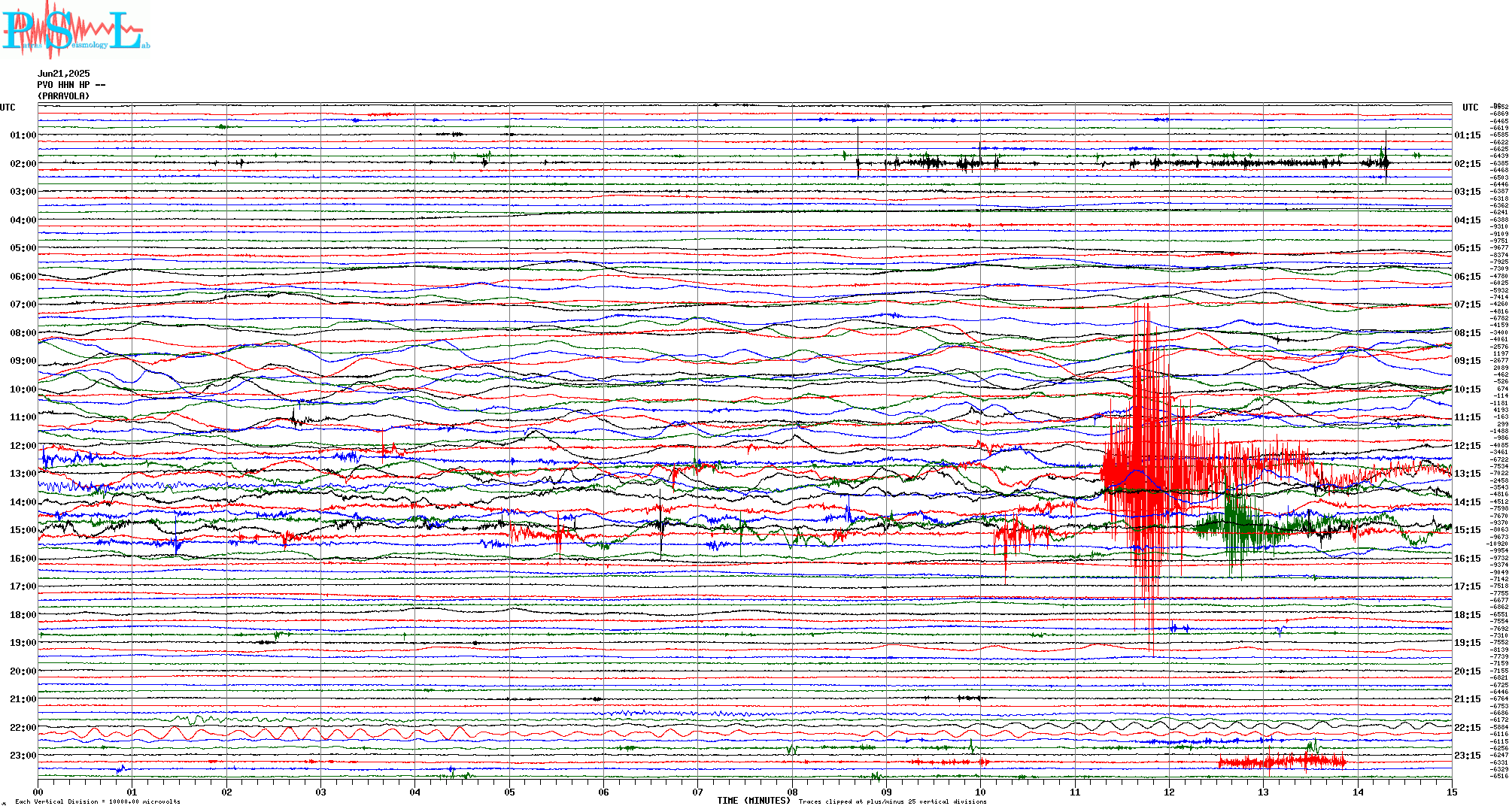Screen dimensions: 1512x812
Task: Click the 16:00 hour label
Action: [x=23, y=559]
